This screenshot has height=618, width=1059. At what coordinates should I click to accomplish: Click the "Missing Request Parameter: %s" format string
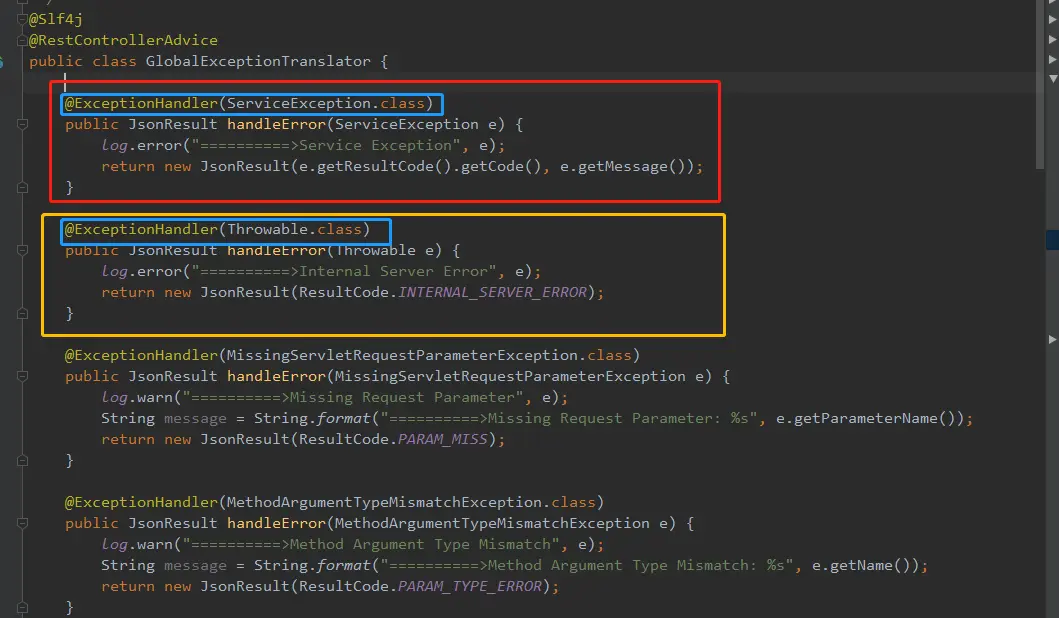tap(569, 418)
